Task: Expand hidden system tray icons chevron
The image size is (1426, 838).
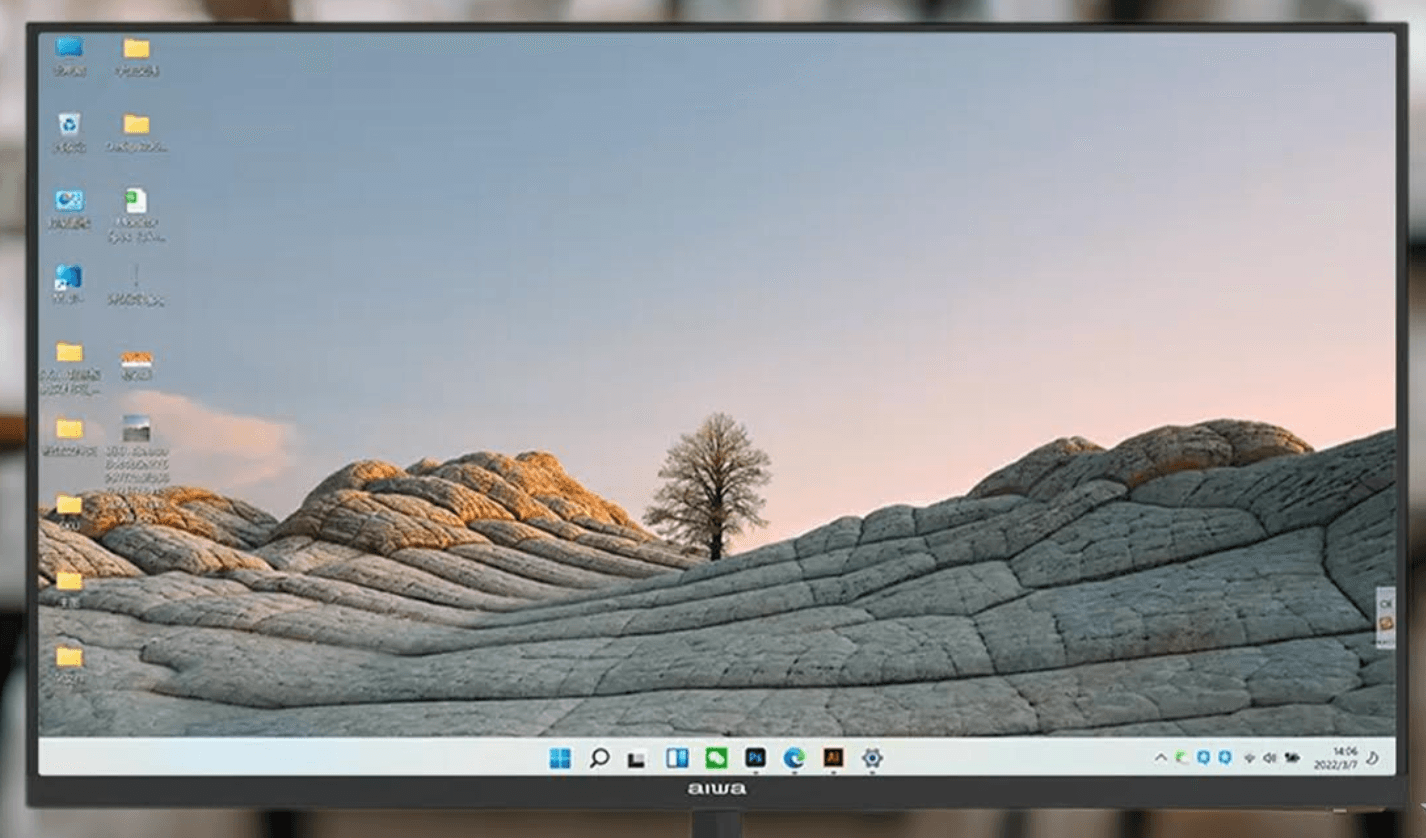Action: pyautogui.click(x=1160, y=758)
